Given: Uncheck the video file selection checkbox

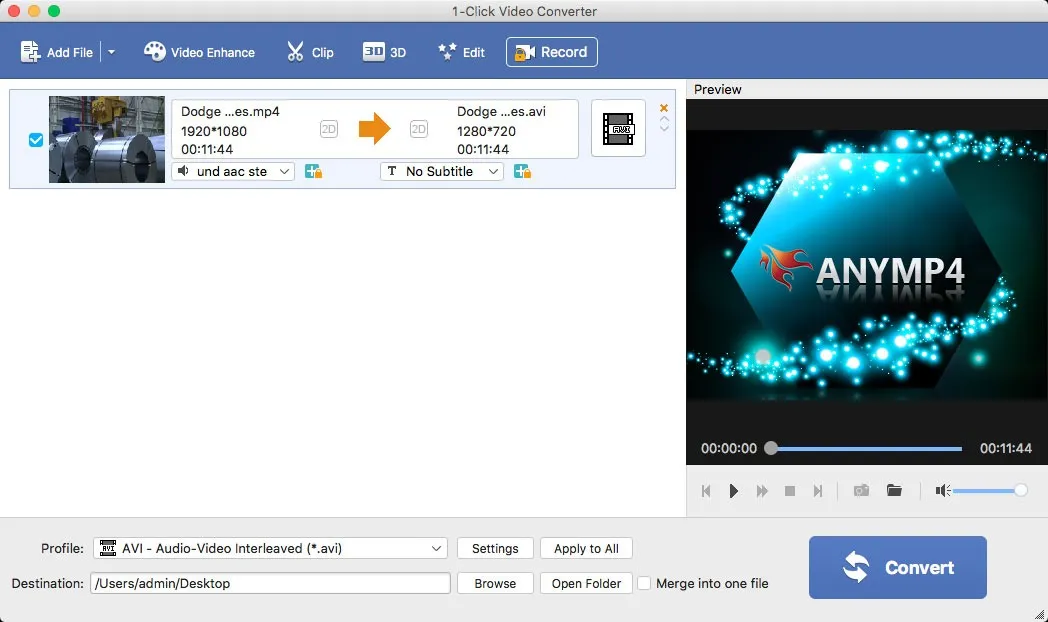Looking at the screenshot, I should (x=35, y=140).
